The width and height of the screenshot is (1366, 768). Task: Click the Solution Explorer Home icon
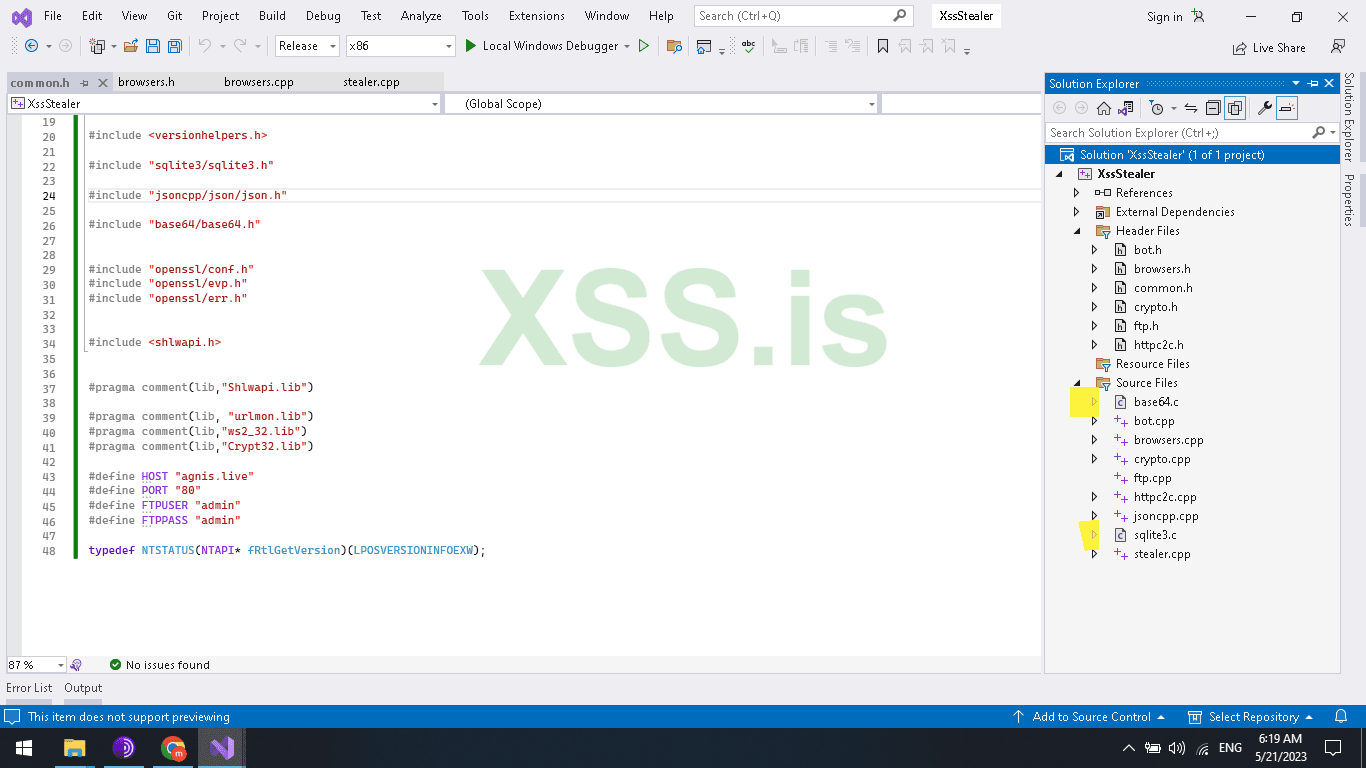pyautogui.click(x=1104, y=108)
